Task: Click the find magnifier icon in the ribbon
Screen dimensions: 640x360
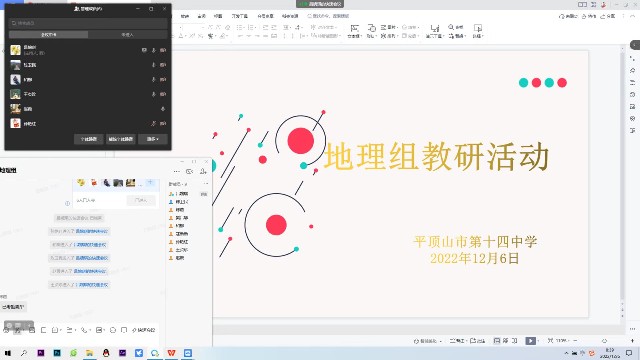Action: point(451,27)
